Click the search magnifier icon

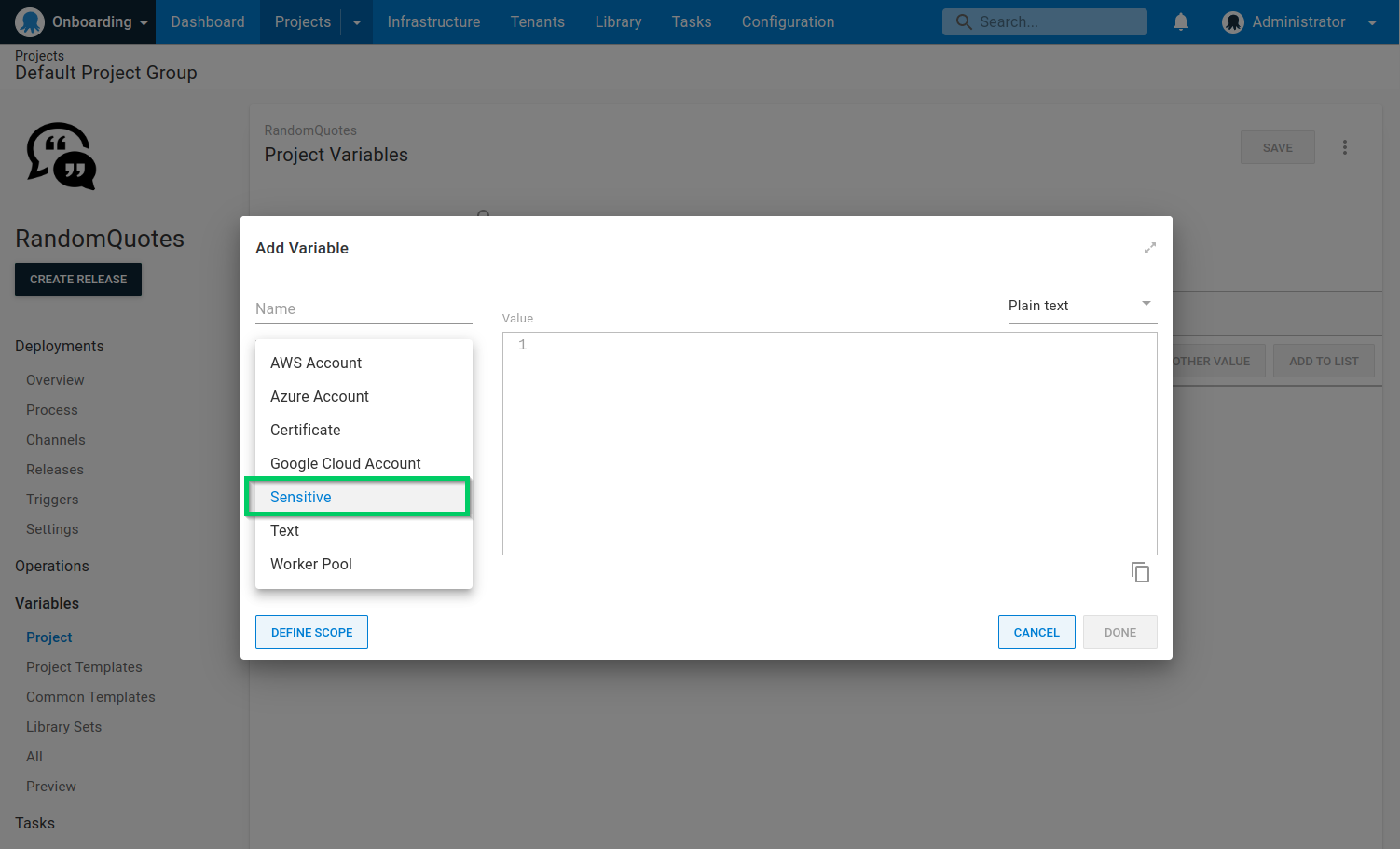point(965,21)
